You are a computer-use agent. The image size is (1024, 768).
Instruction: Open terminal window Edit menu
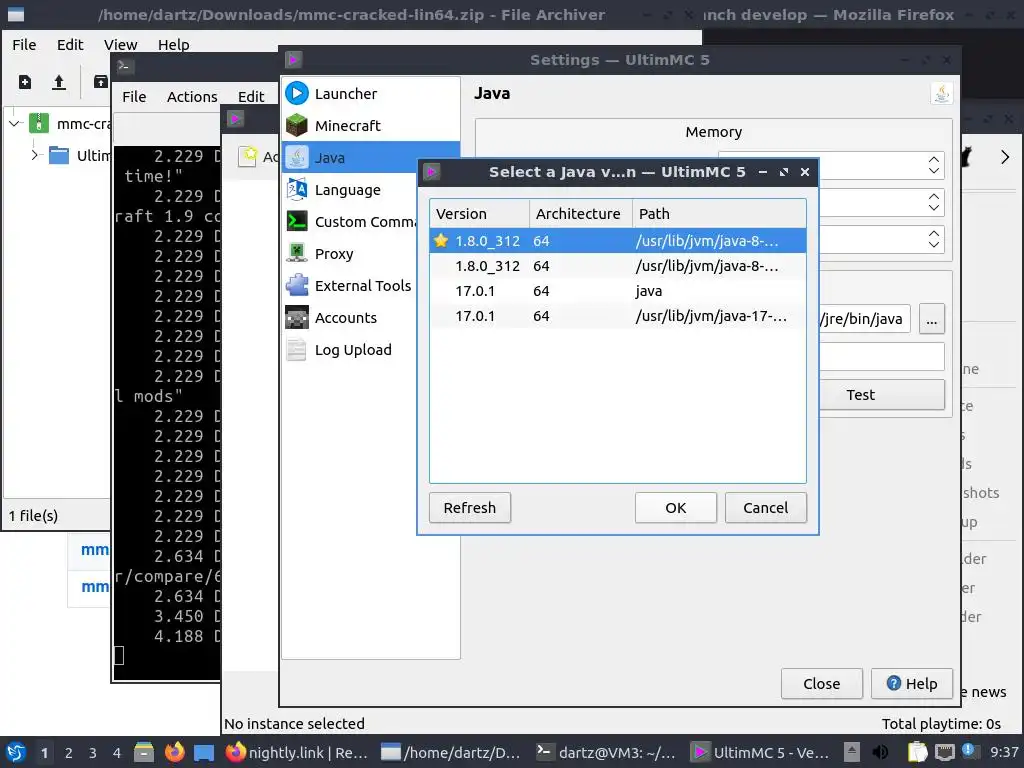251,97
